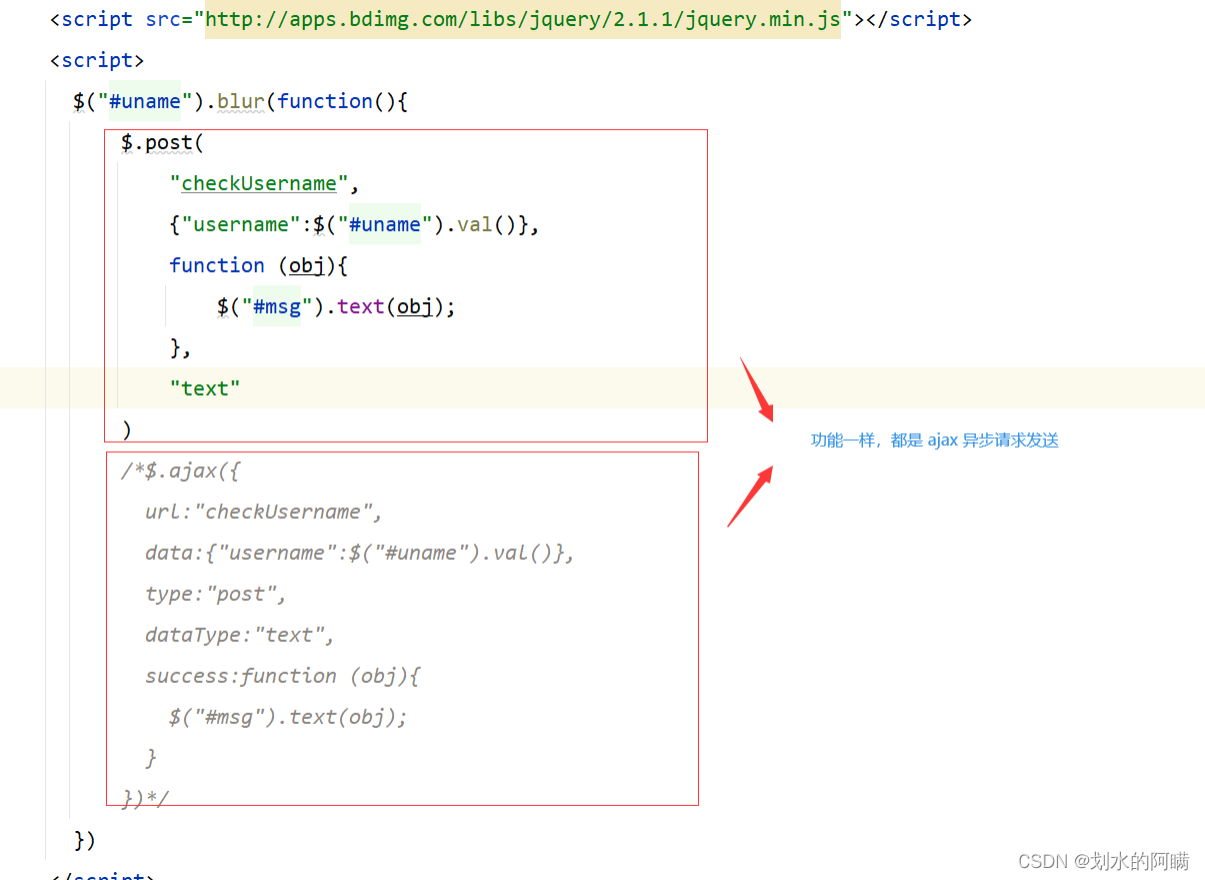Click the commented type:"post", line
This screenshot has width=1205, height=880.
point(216,593)
